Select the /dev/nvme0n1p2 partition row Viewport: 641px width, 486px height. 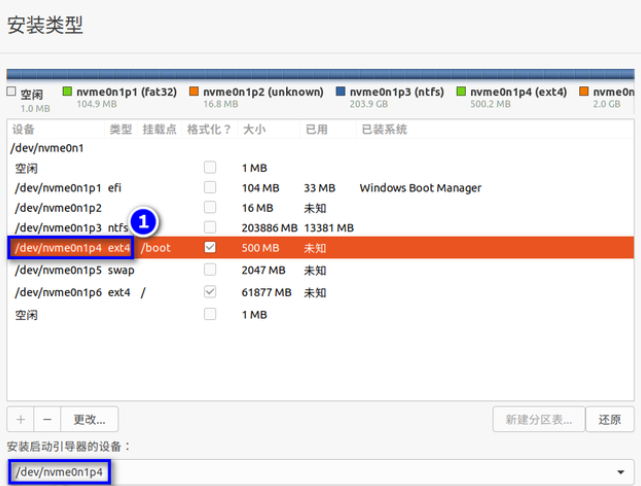(60, 207)
